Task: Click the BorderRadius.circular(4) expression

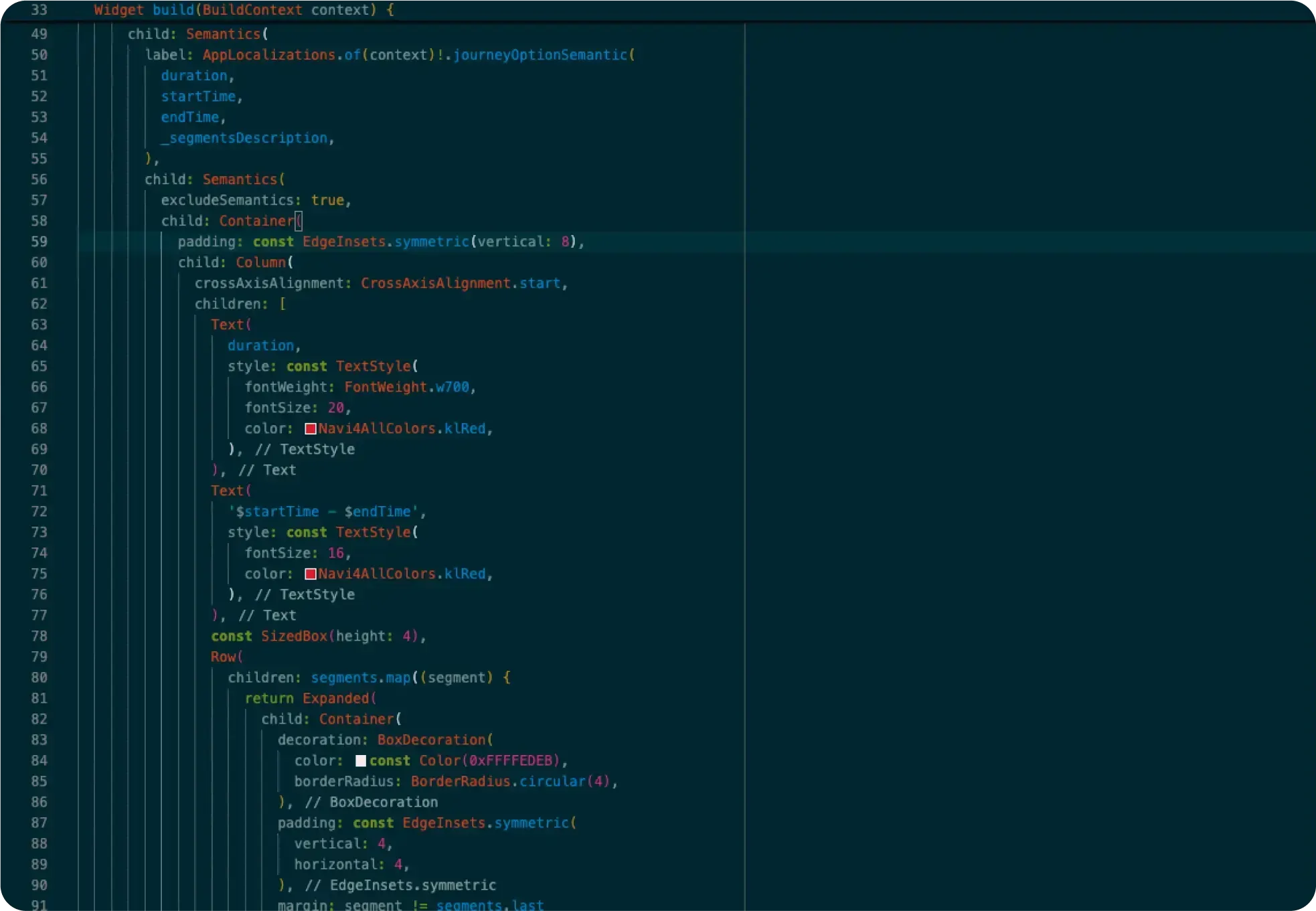Action: click(x=511, y=781)
